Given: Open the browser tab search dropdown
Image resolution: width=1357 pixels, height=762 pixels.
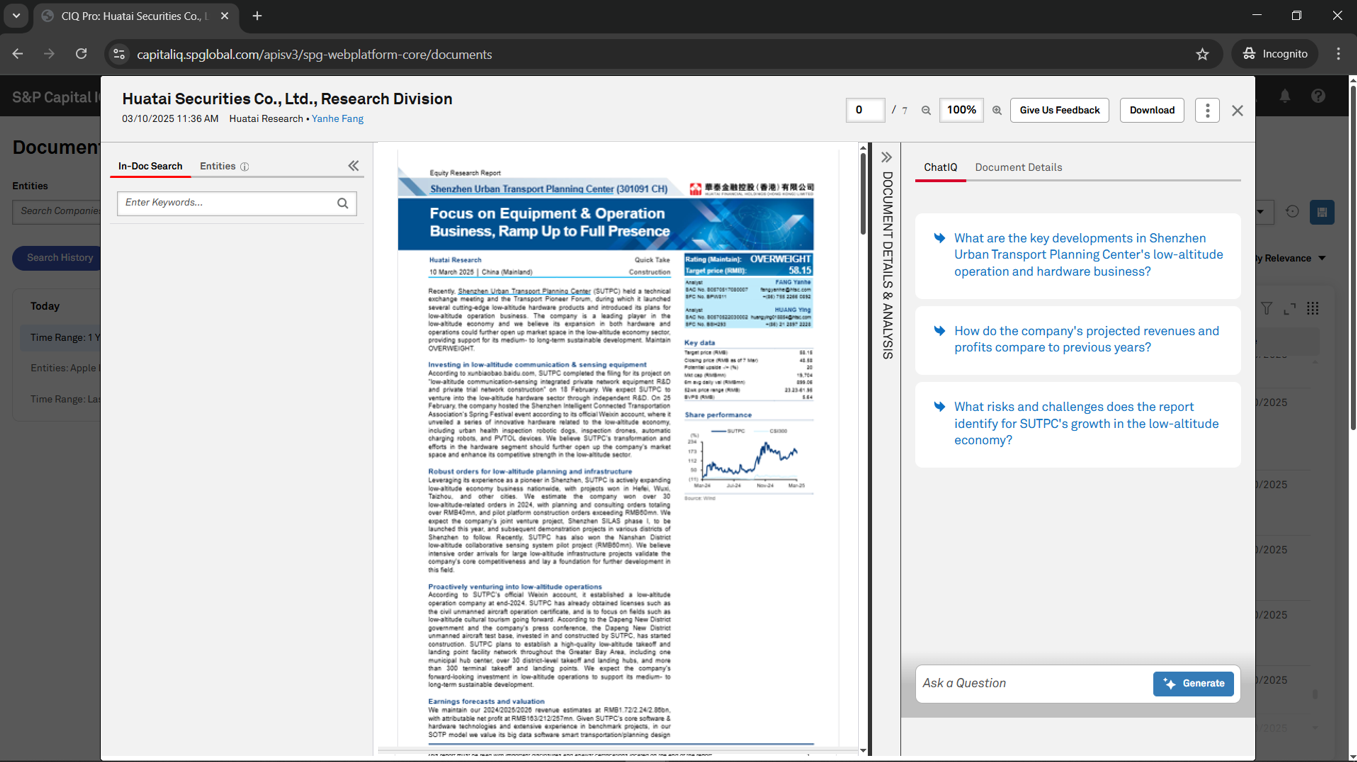Looking at the screenshot, I should [16, 16].
